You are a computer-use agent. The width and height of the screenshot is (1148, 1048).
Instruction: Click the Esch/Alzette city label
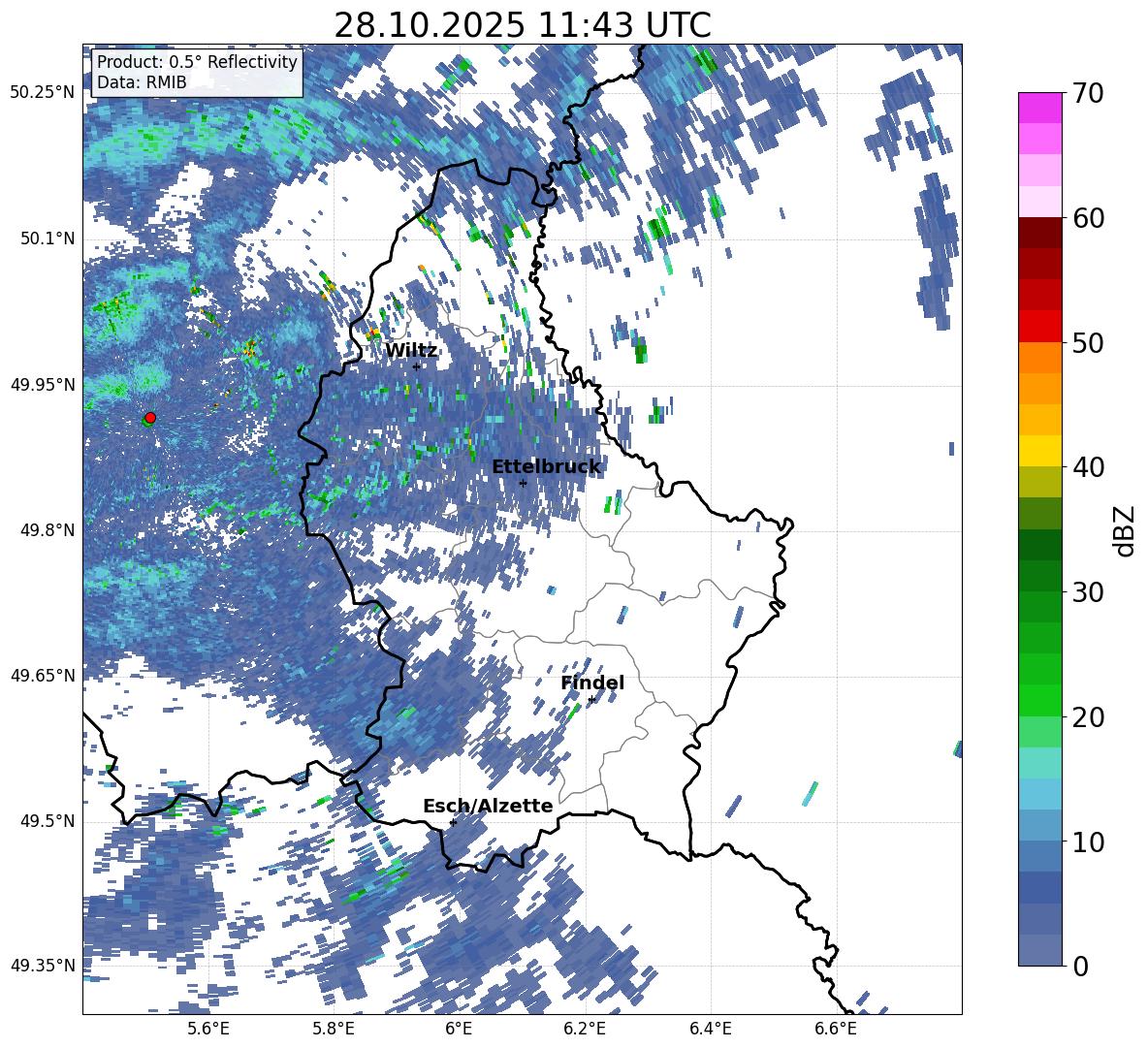pyautogui.click(x=488, y=806)
